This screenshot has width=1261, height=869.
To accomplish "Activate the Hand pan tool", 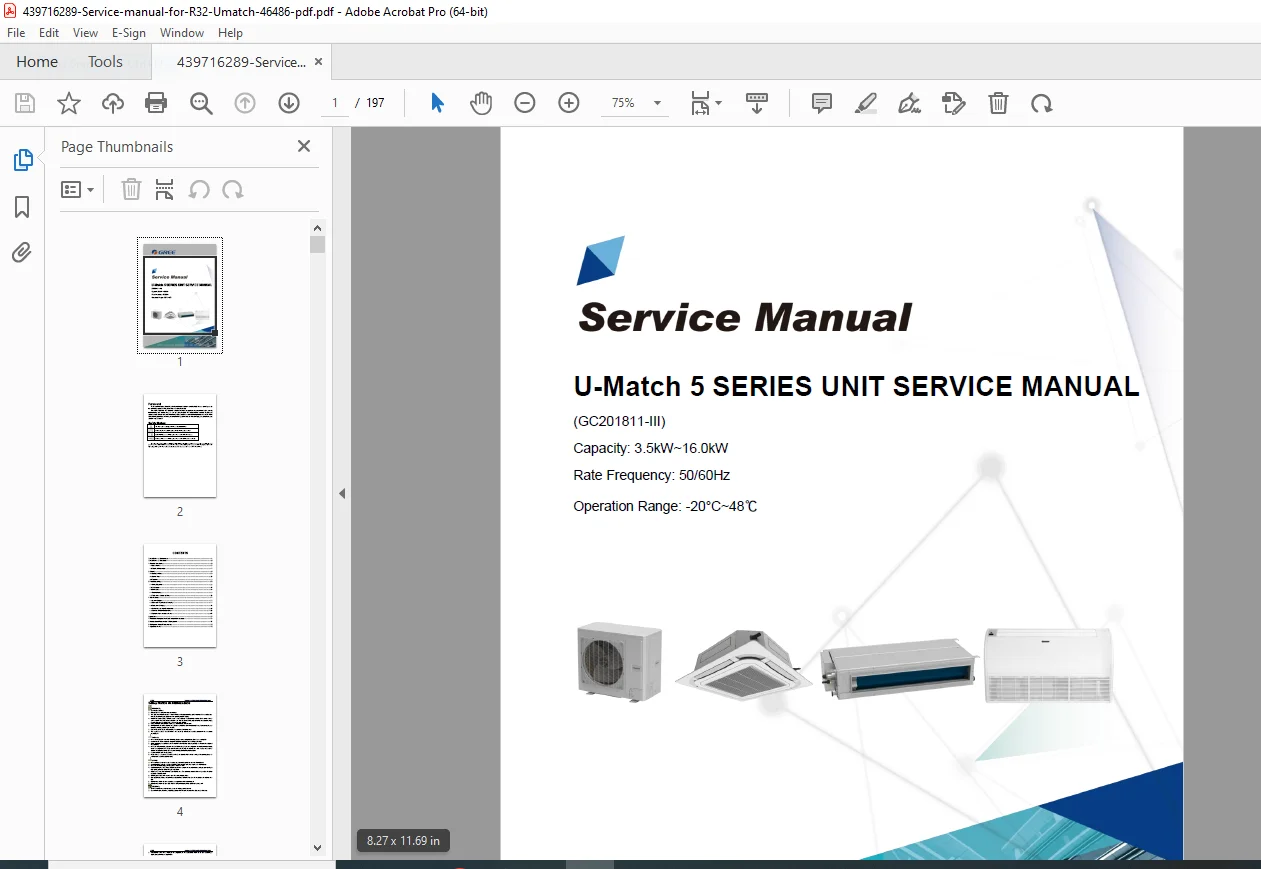I will pos(481,103).
